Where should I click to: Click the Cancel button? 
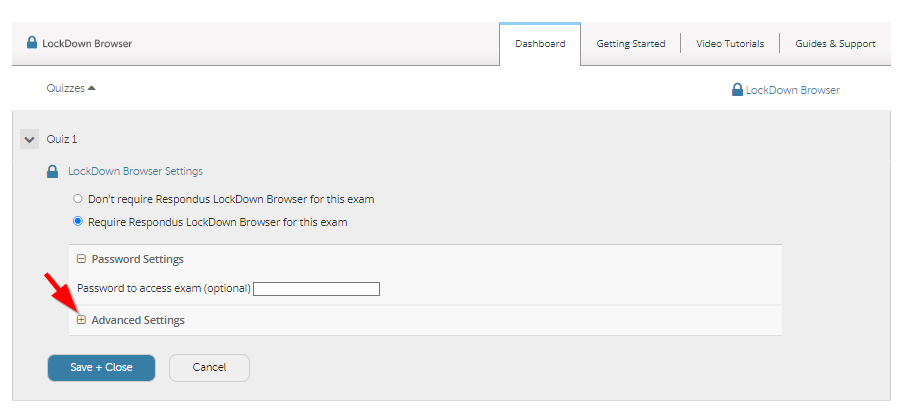[209, 368]
